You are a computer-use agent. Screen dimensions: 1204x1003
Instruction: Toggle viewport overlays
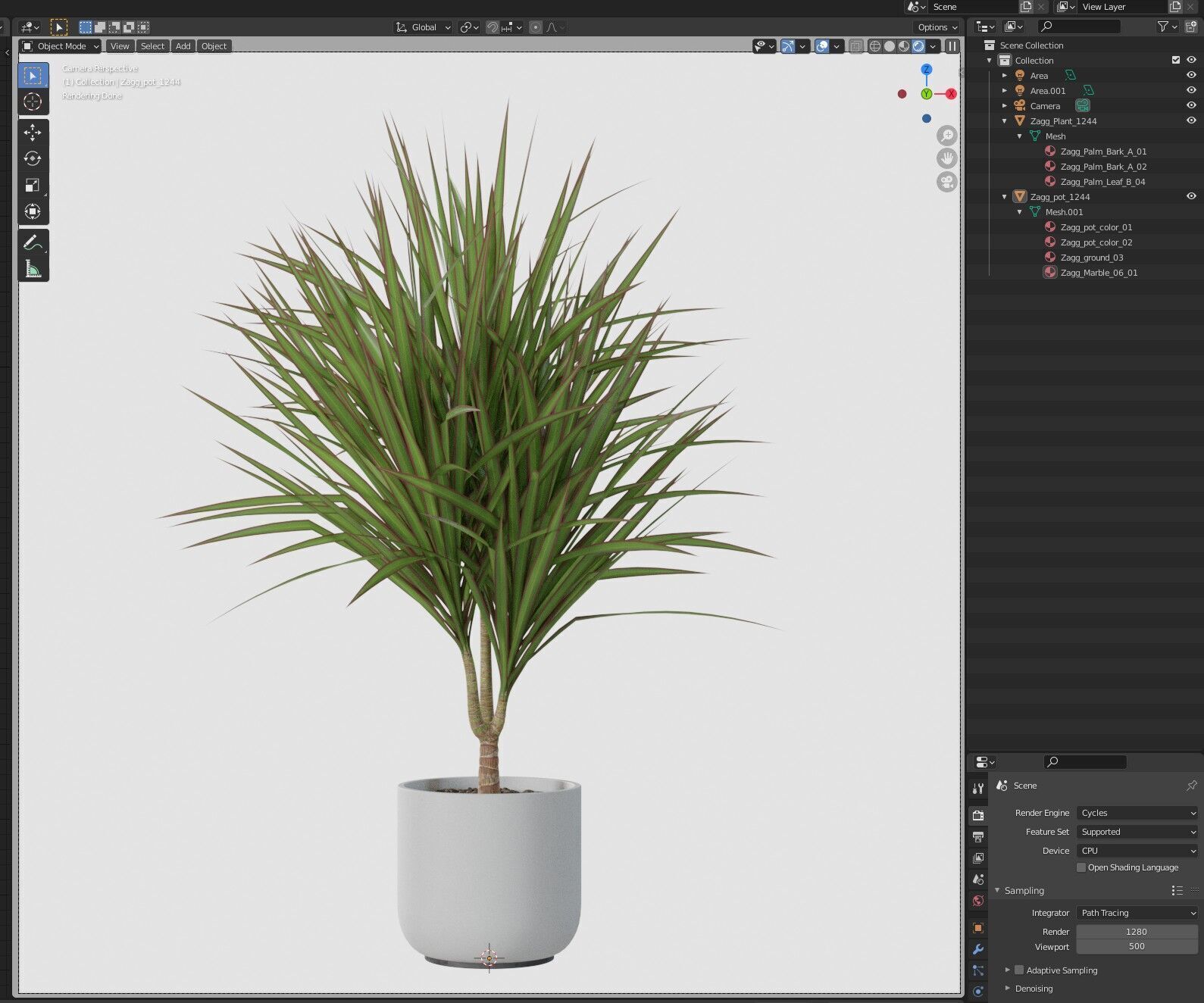[x=822, y=46]
